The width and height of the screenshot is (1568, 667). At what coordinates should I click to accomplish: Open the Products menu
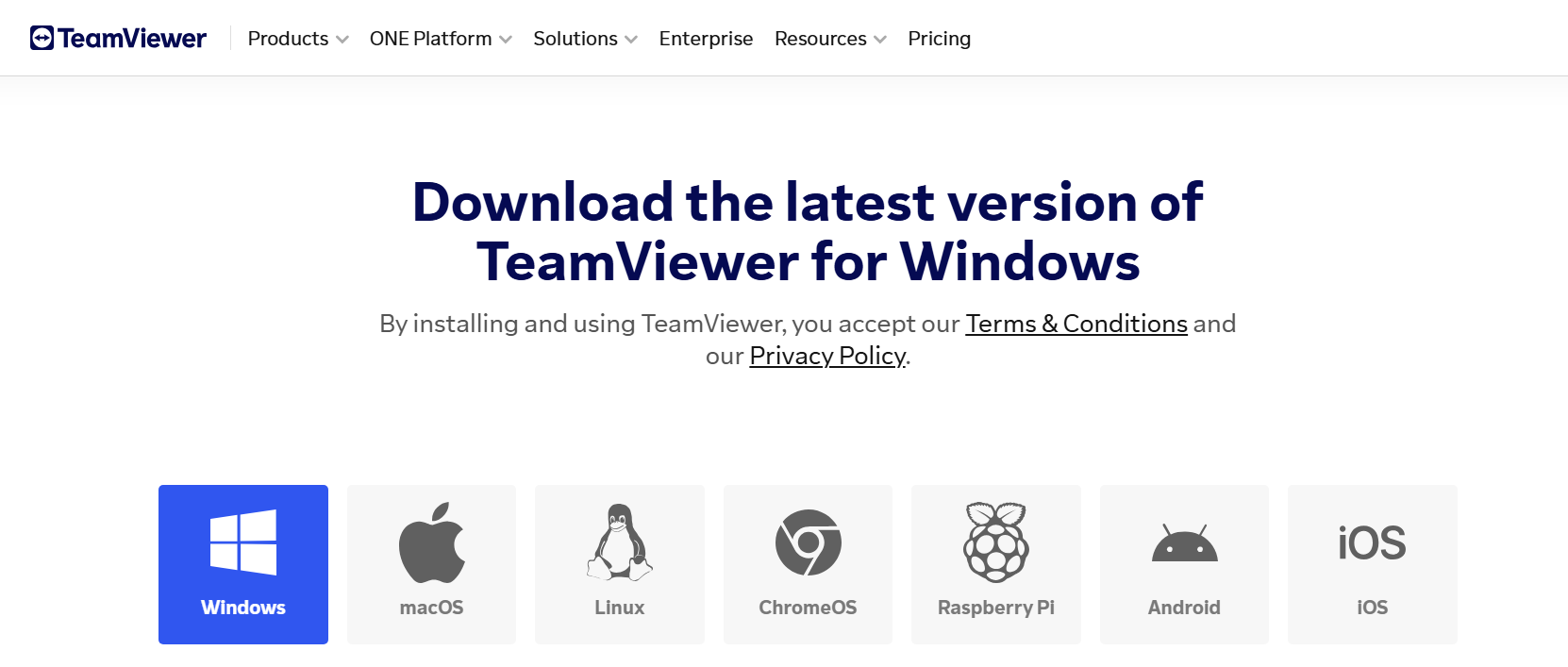click(x=298, y=39)
